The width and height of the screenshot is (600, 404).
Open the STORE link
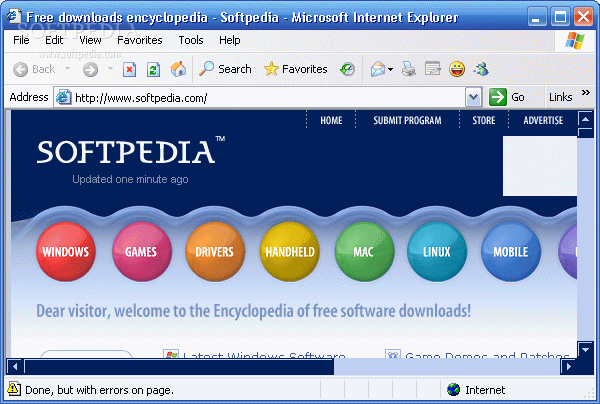(484, 121)
